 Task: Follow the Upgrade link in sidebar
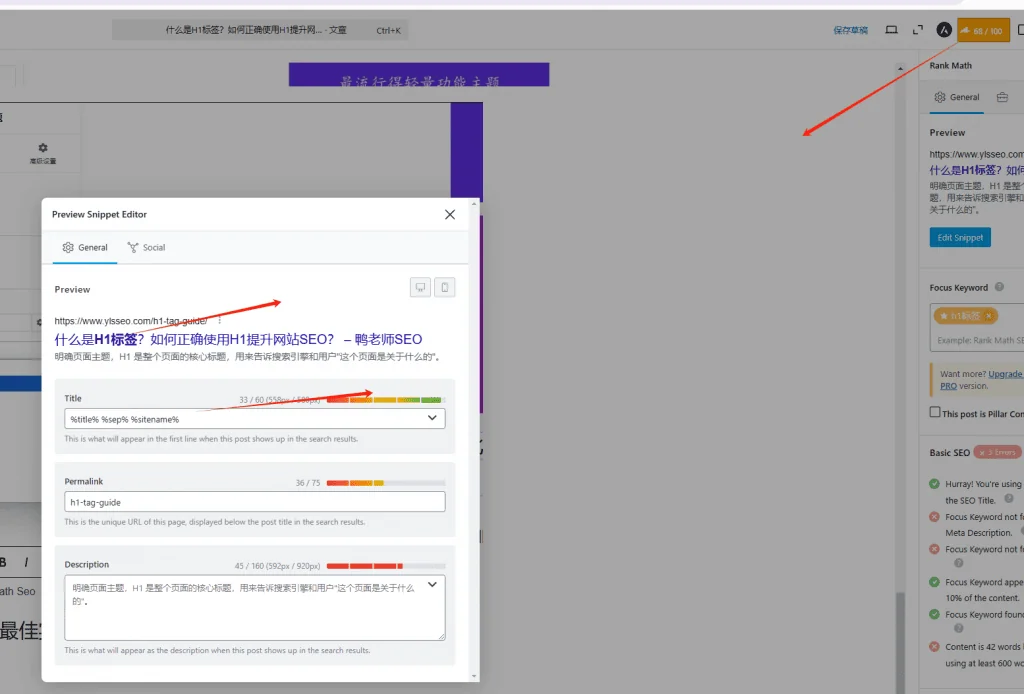click(x=1005, y=374)
